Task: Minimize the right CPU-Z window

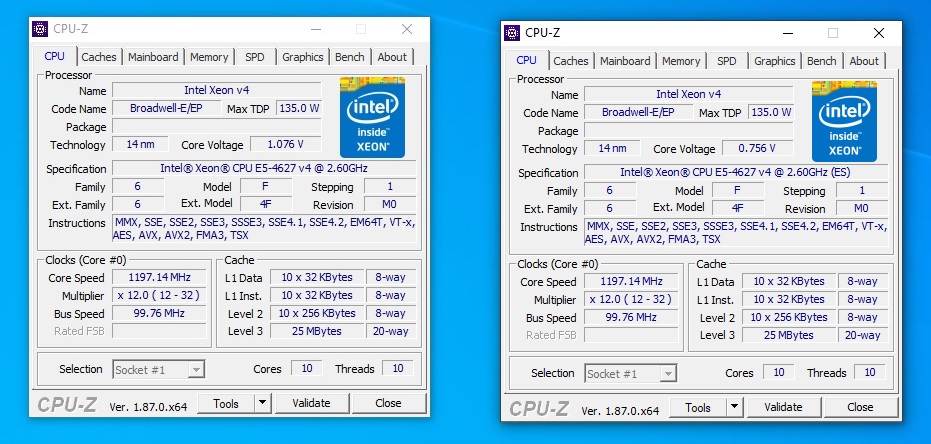Action: (x=787, y=33)
